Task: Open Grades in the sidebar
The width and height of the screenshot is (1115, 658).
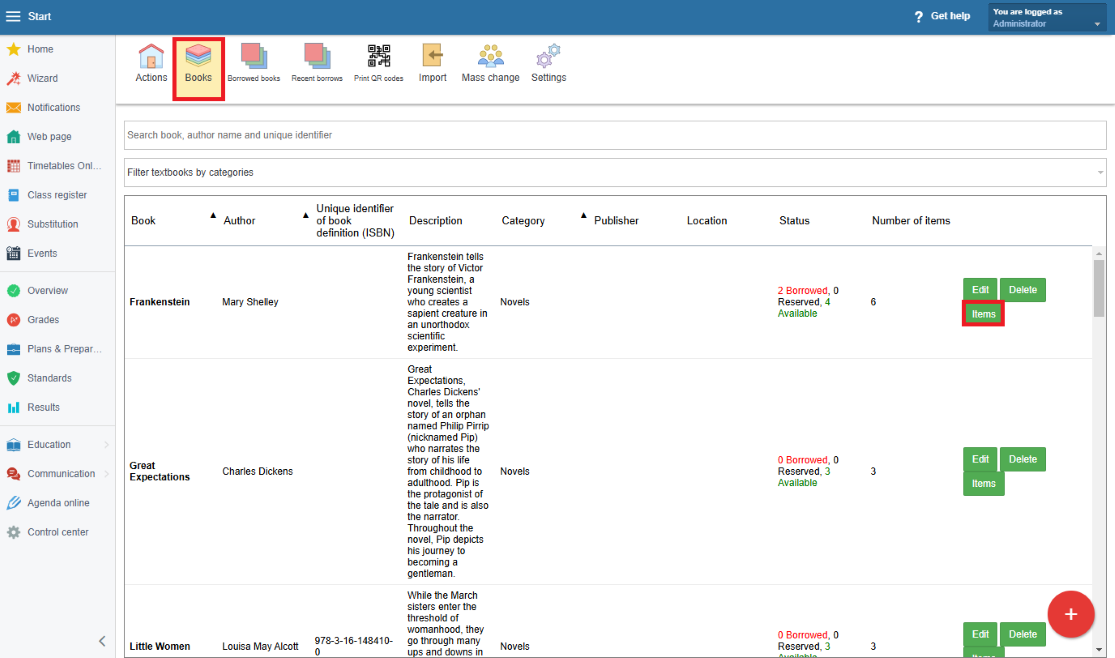Action: tap(43, 320)
